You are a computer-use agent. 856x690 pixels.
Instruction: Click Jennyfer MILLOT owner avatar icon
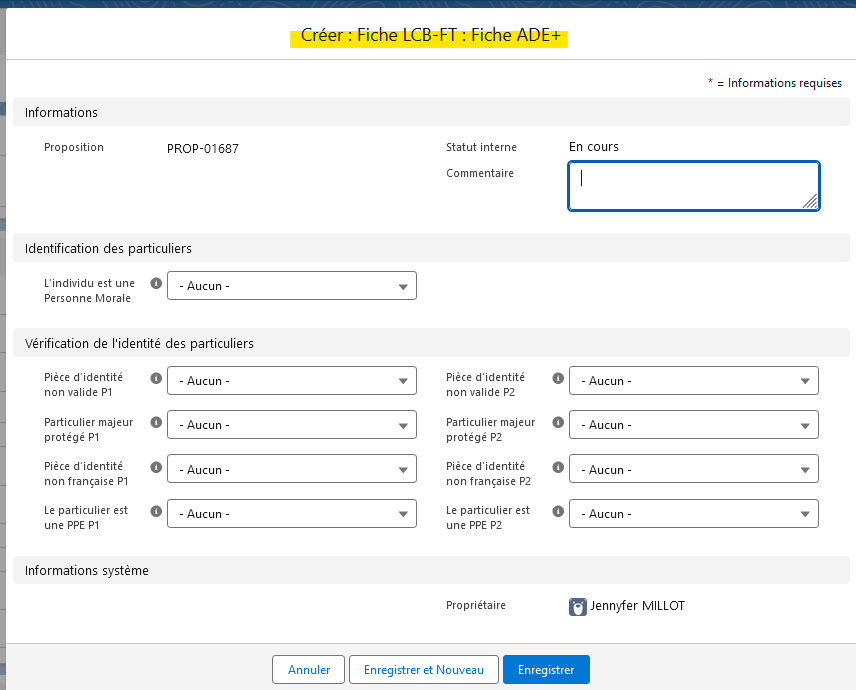coord(578,607)
